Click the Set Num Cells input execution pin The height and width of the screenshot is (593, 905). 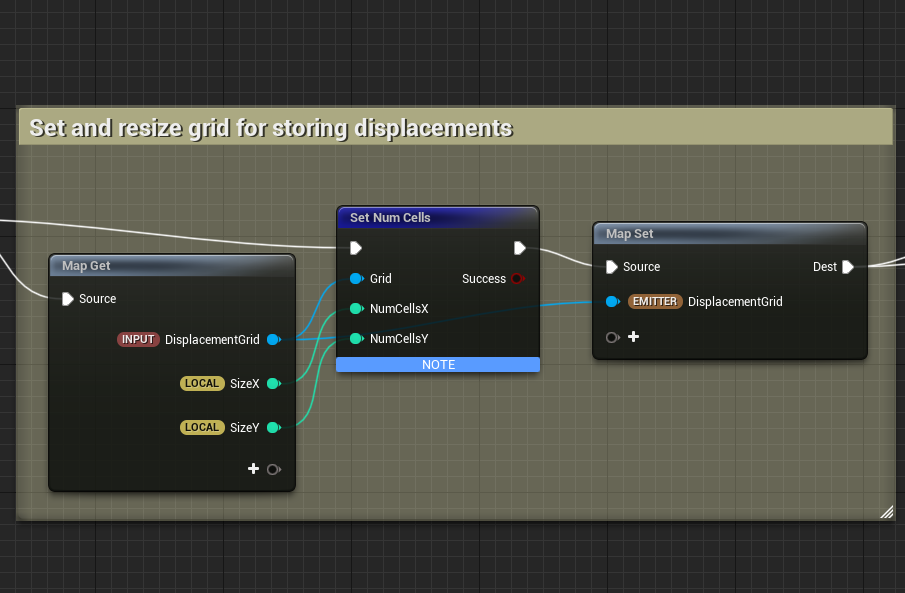(x=356, y=248)
